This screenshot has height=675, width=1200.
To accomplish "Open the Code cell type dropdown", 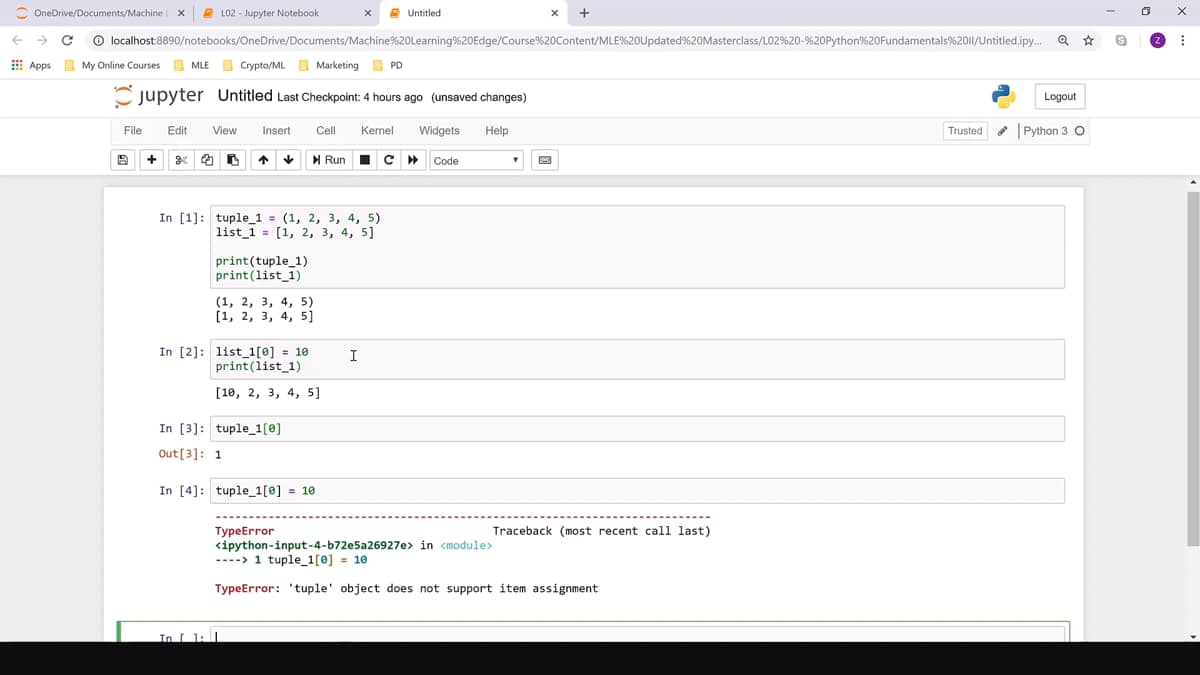I will pos(476,160).
